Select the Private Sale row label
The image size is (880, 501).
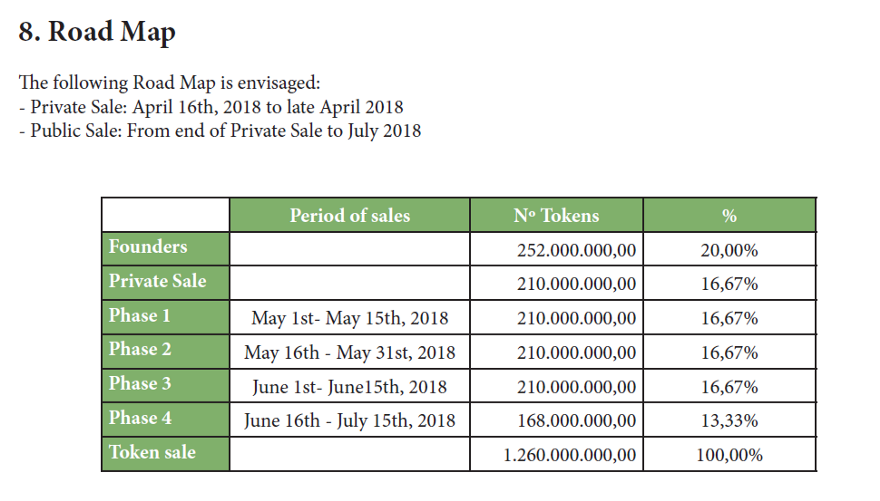tap(157, 281)
